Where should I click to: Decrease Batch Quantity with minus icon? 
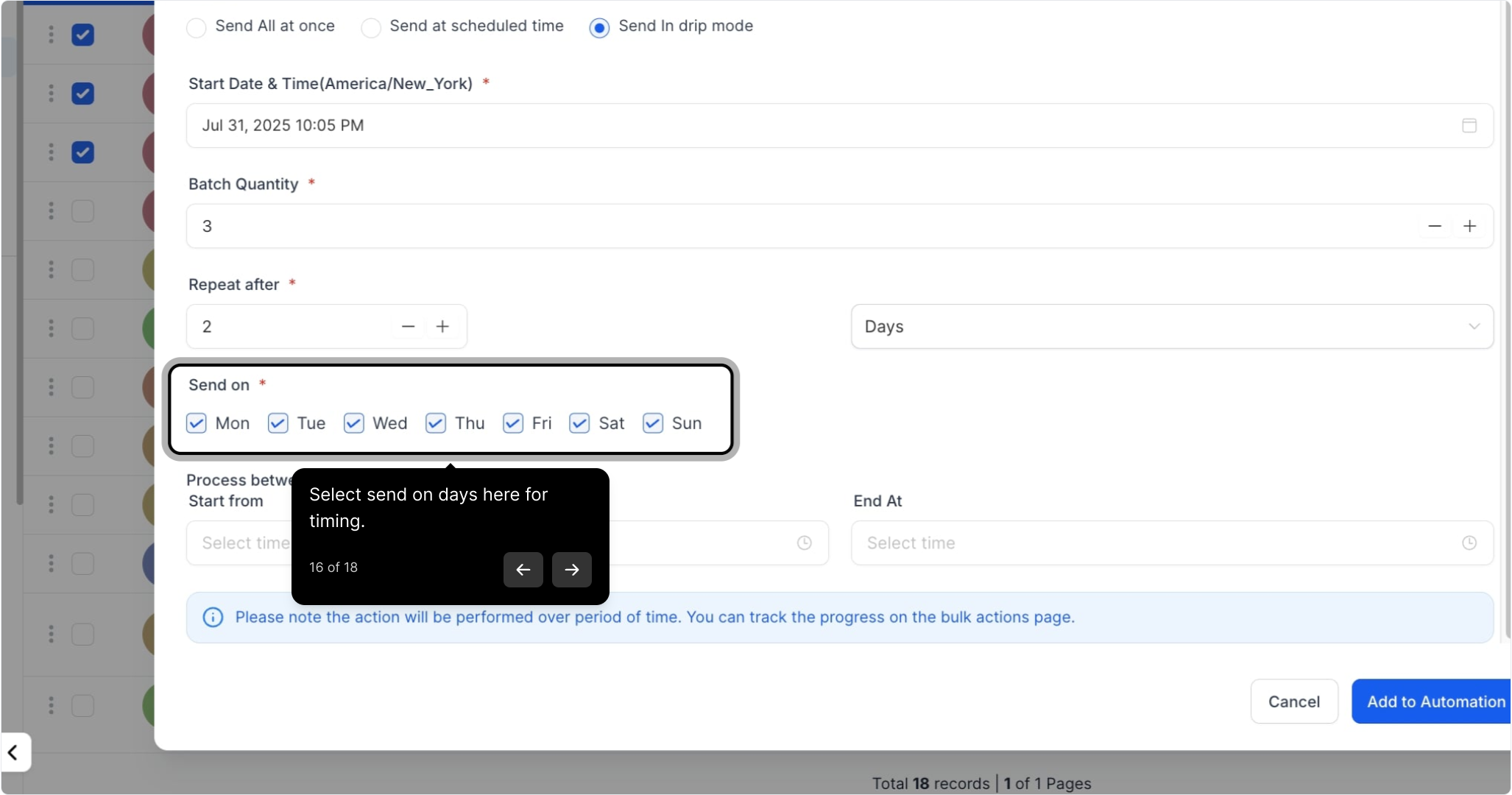click(x=1434, y=226)
